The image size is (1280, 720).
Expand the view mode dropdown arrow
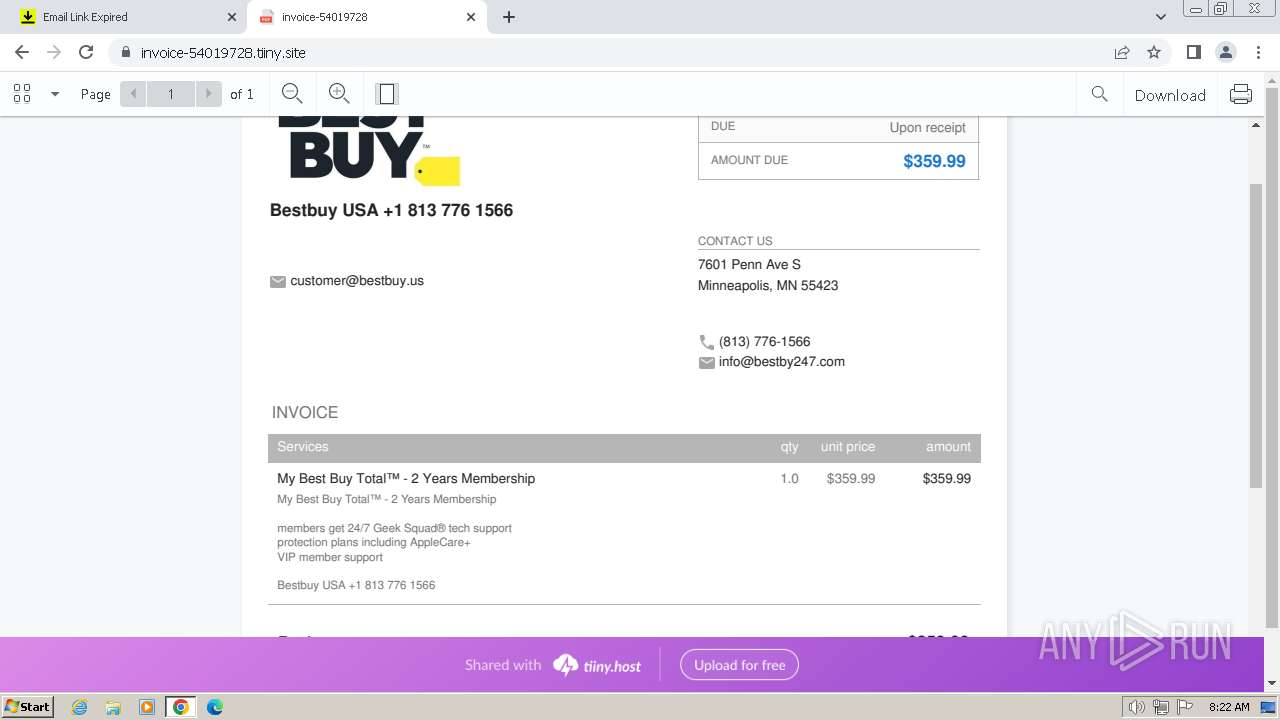coord(55,94)
